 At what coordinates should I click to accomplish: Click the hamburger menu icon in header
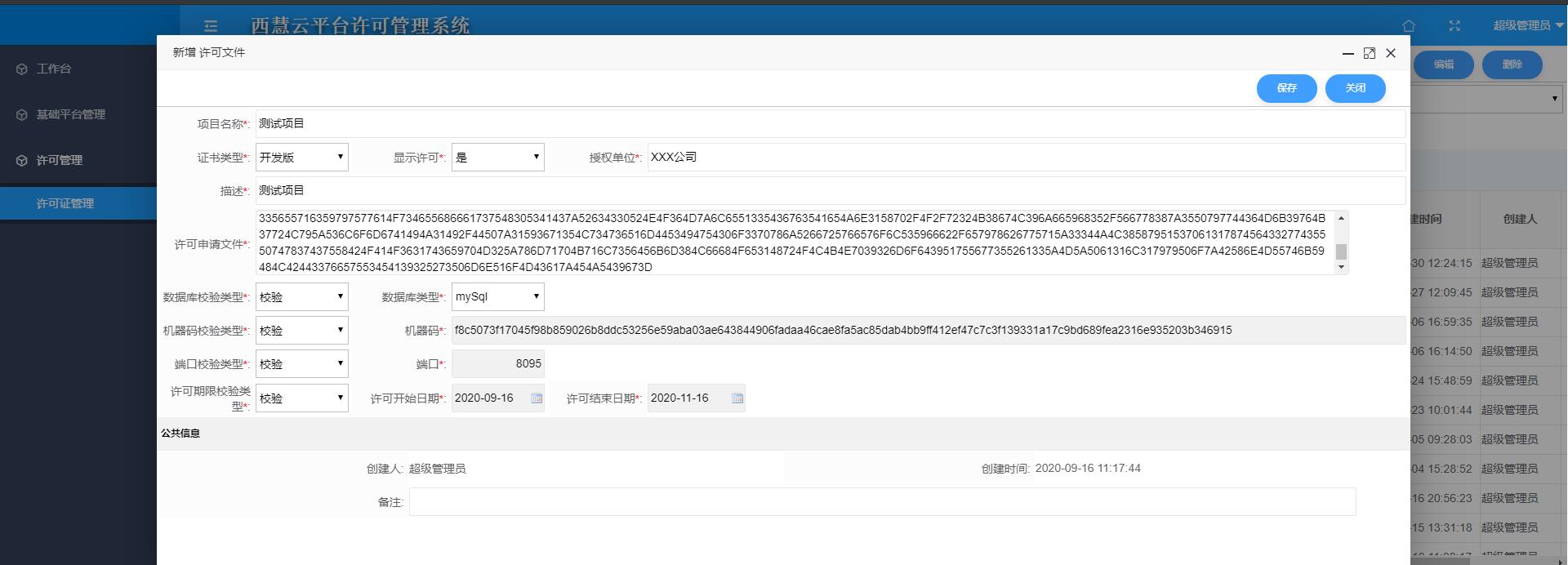pyautogui.click(x=211, y=25)
